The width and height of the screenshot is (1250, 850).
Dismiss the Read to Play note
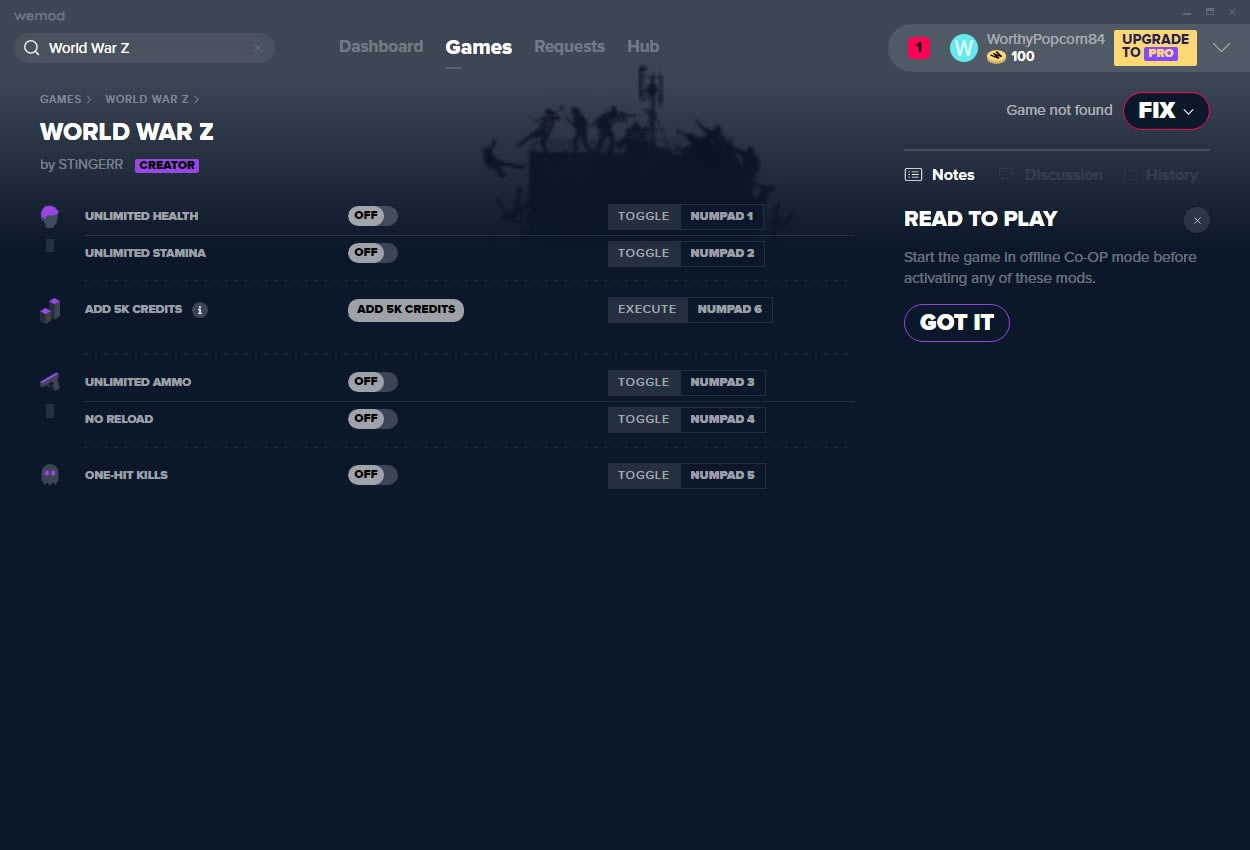[x=1196, y=220]
